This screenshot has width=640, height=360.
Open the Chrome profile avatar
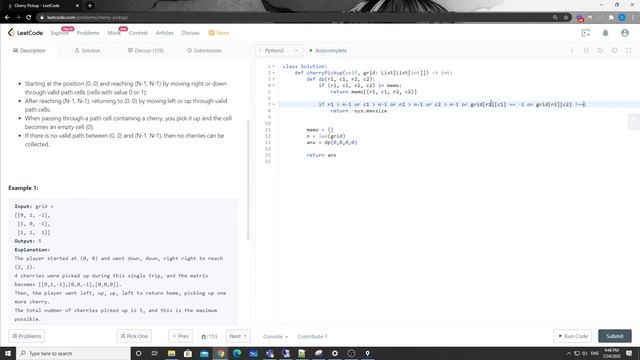tap(622, 18)
